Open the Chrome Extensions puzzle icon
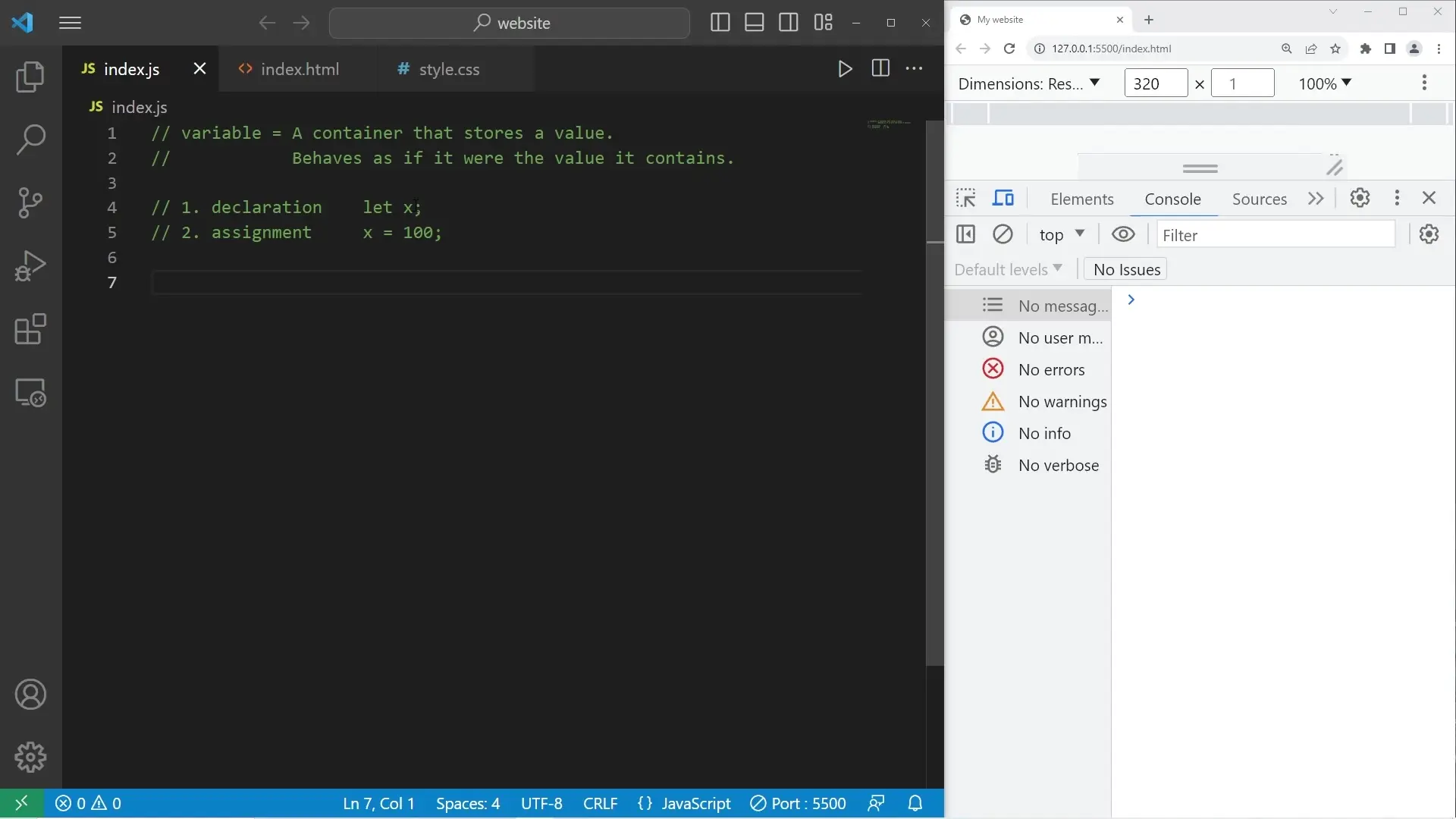 point(1366,49)
